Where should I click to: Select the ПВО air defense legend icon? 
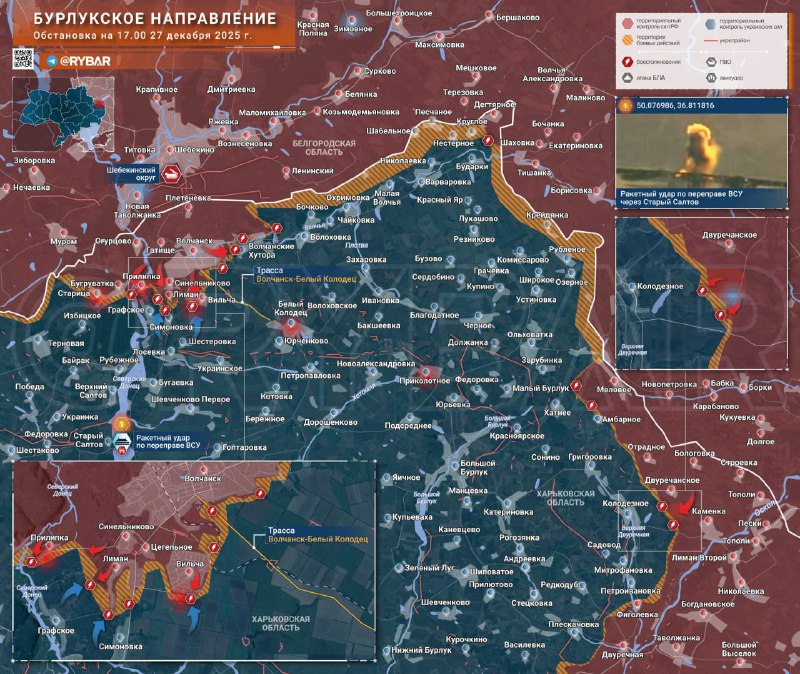coord(711,62)
